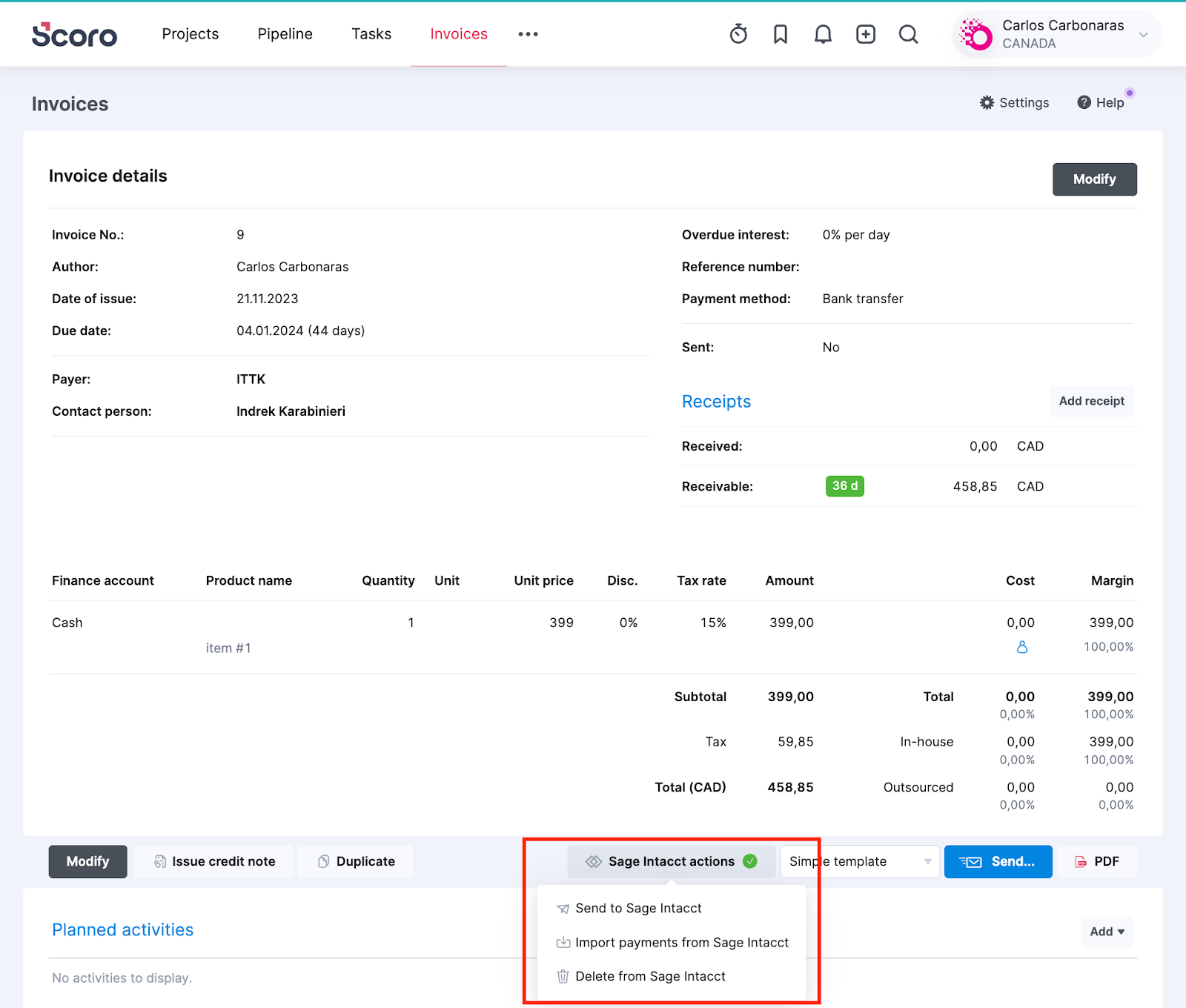The height and width of the screenshot is (1008, 1186).
Task: Click the Scoro logo
Action: click(74, 34)
